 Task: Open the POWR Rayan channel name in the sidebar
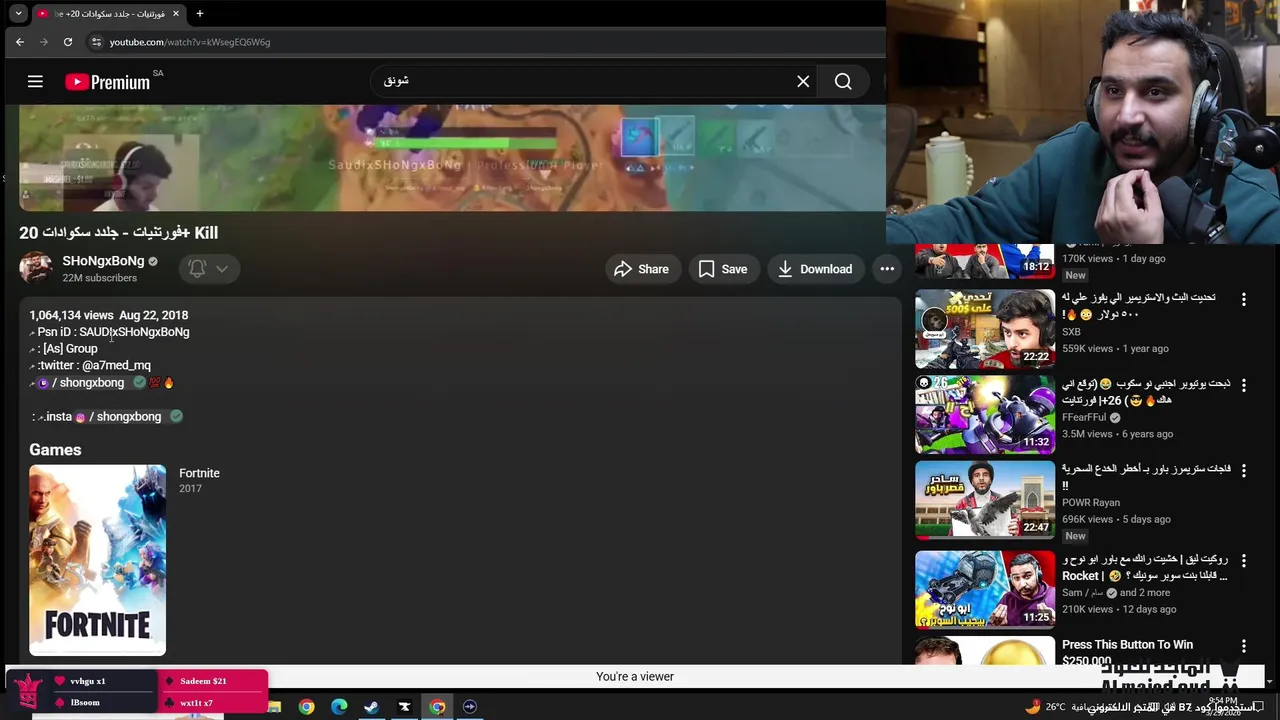1091,503
